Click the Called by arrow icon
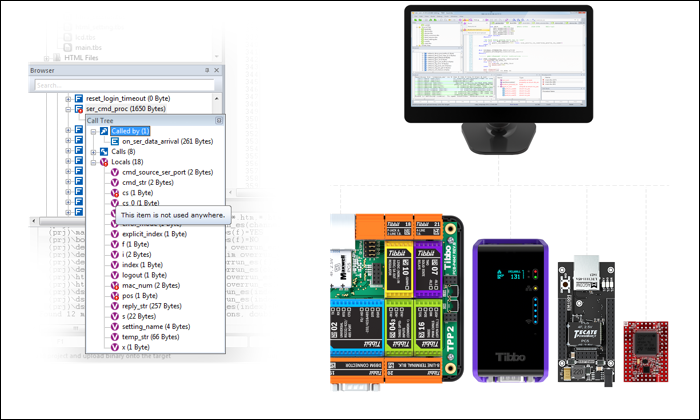700x420 pixels. (x=104, y=131)
